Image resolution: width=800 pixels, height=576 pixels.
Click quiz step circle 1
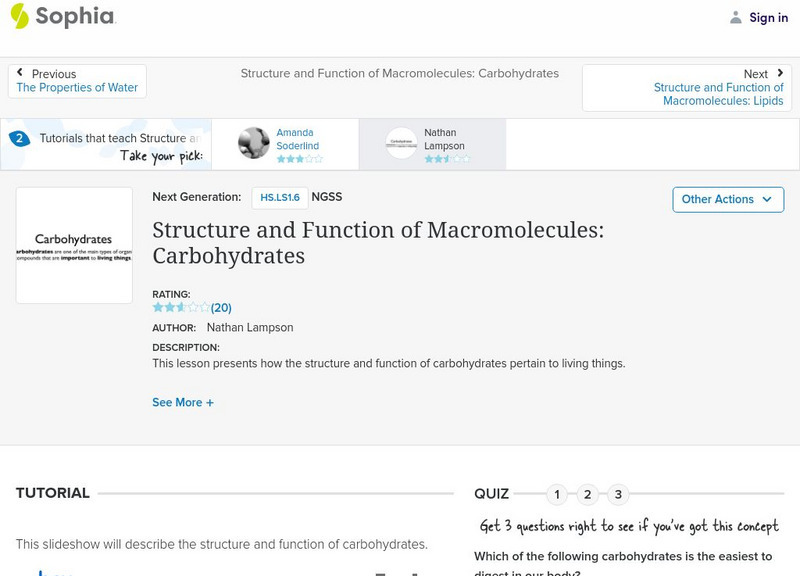pos(557,493)
